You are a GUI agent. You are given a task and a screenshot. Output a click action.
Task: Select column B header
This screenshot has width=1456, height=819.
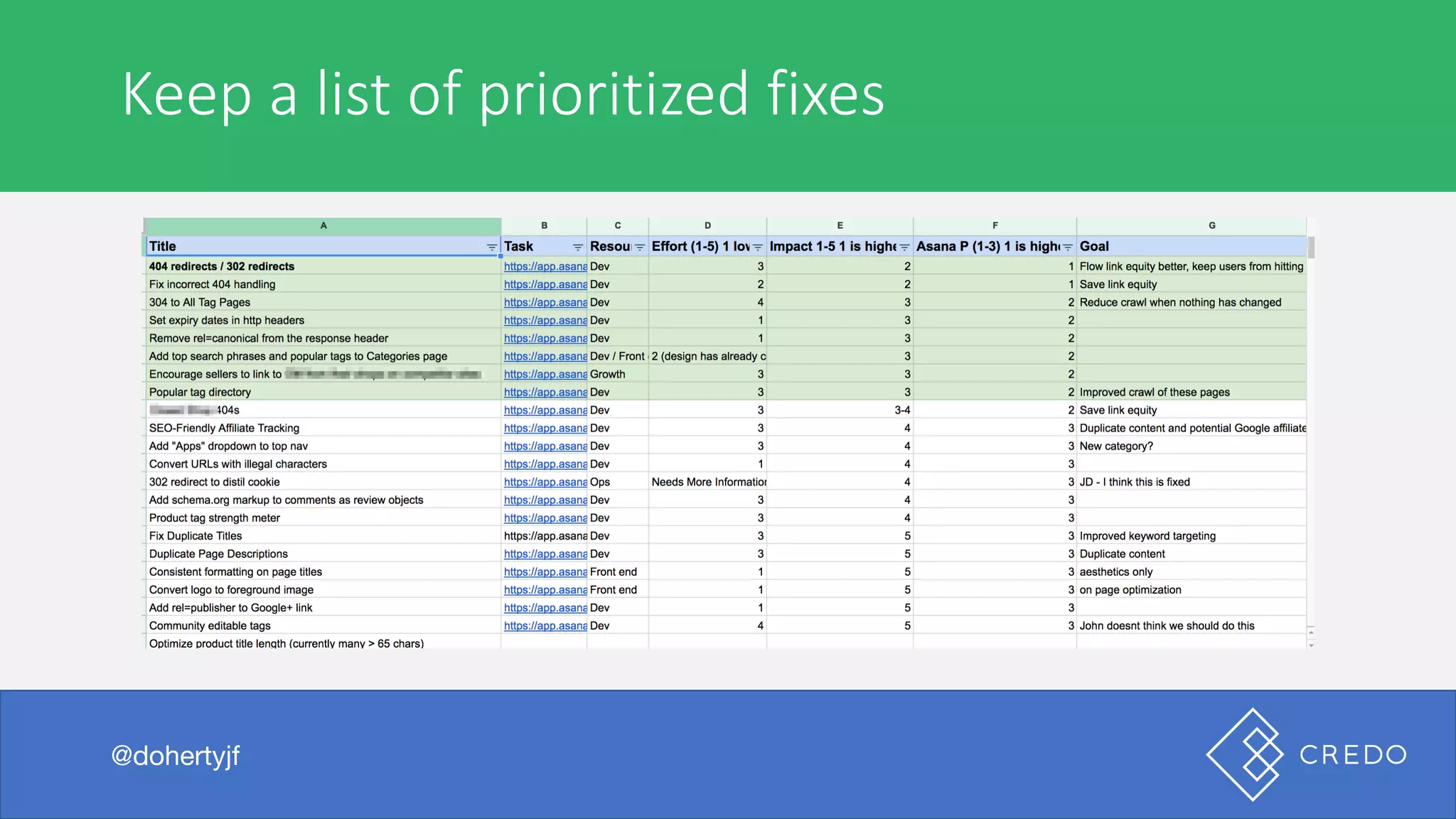tap(544, 226)
